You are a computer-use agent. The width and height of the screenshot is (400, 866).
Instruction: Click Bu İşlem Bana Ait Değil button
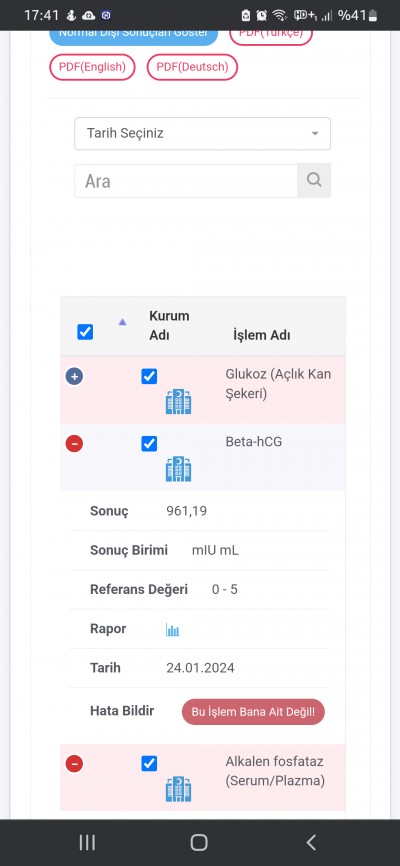click(x=253, y=712)
